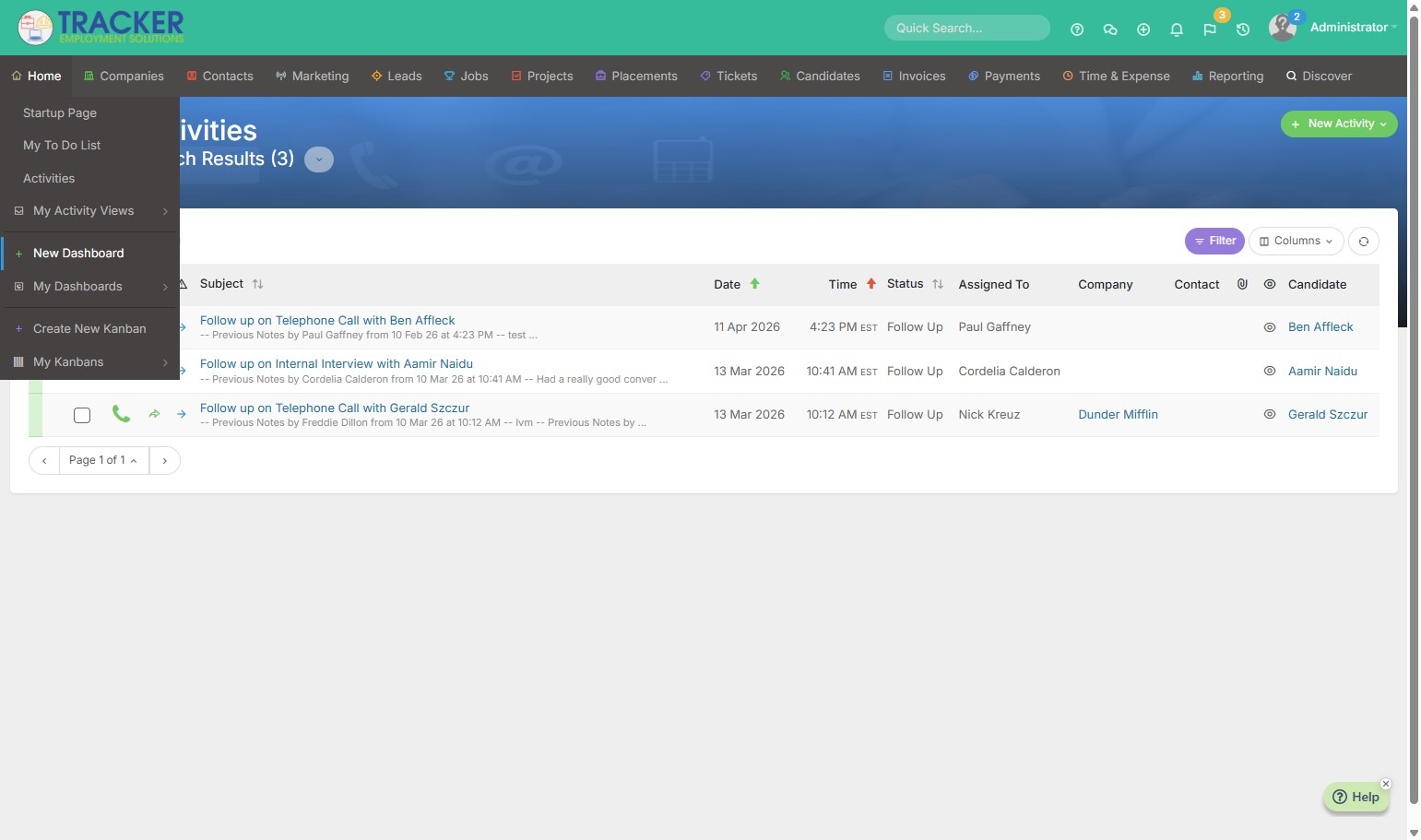Open the dropdown arrow beside Search Results
This screenshot has height=840, width=1421.
[319, 160]
